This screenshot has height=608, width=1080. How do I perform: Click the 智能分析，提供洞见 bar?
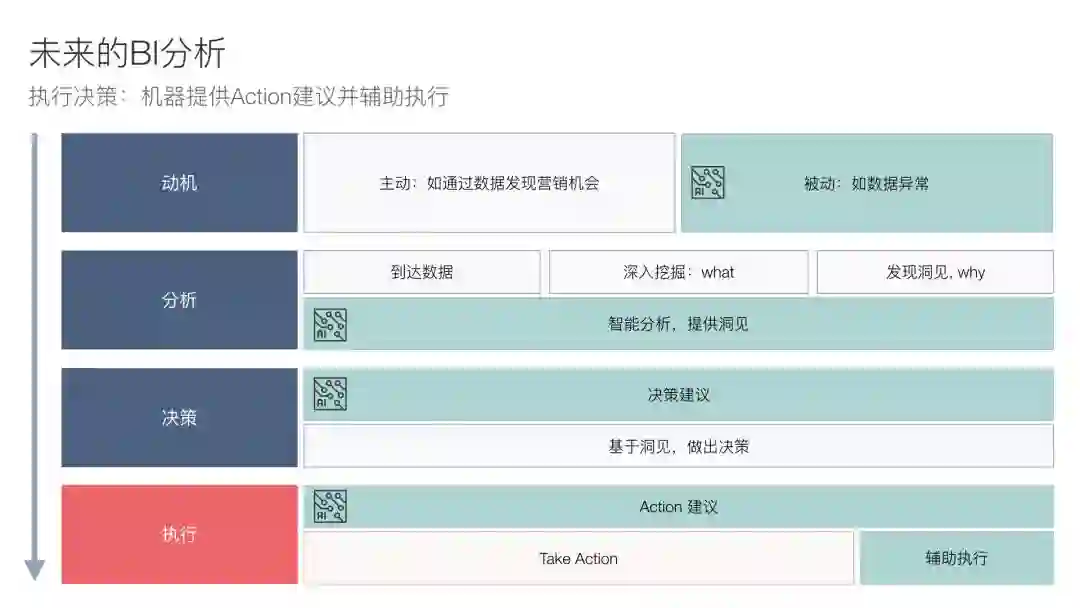(678, 324)
